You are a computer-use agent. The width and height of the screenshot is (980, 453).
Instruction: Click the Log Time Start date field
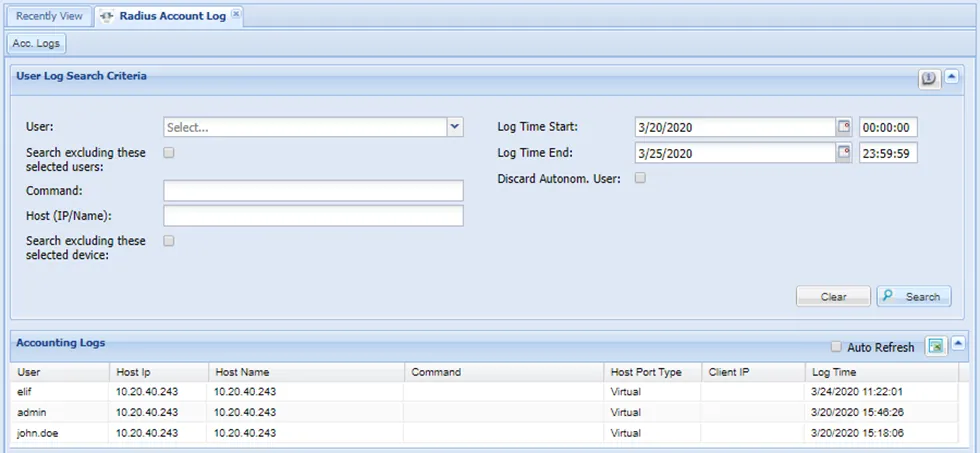(x=735, y=127)
